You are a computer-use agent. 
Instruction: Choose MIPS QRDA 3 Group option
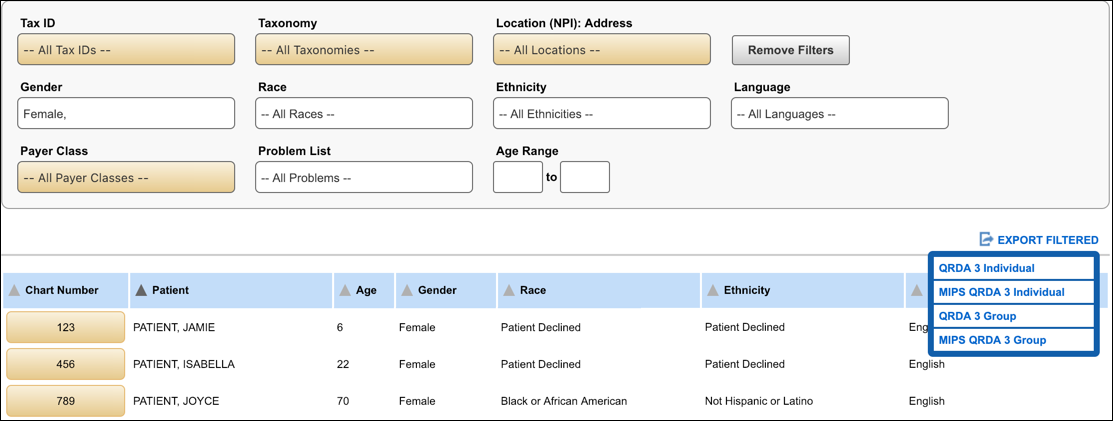[x=992, y=340]
